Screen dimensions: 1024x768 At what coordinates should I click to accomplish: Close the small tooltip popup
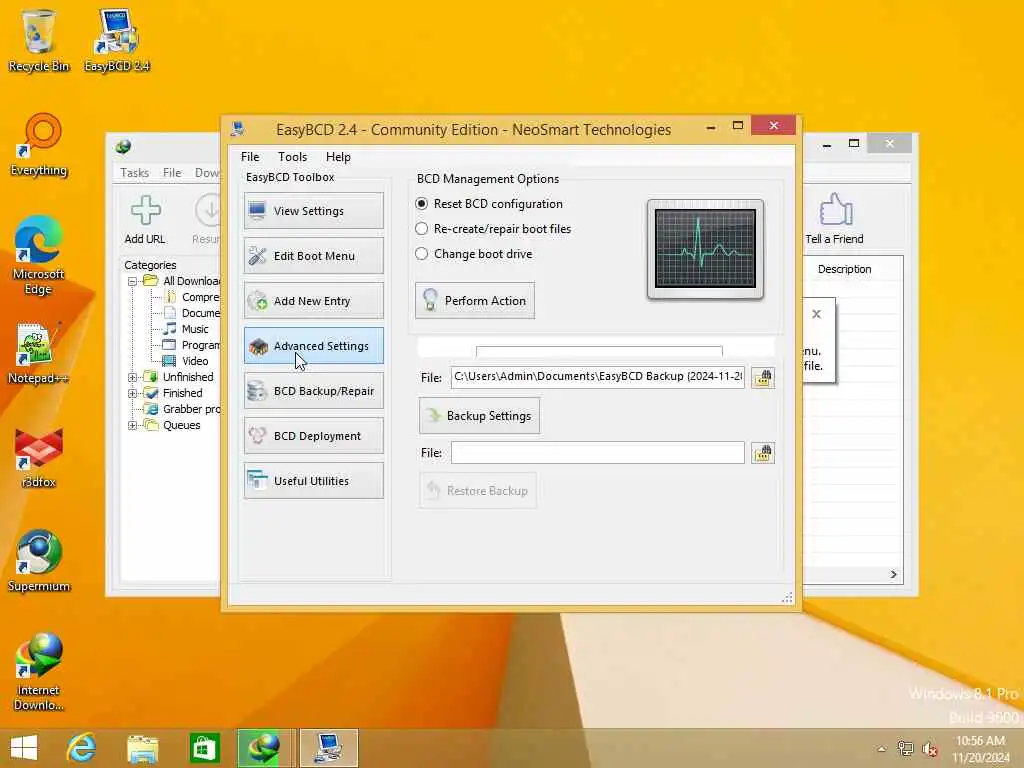coord(816,314)
